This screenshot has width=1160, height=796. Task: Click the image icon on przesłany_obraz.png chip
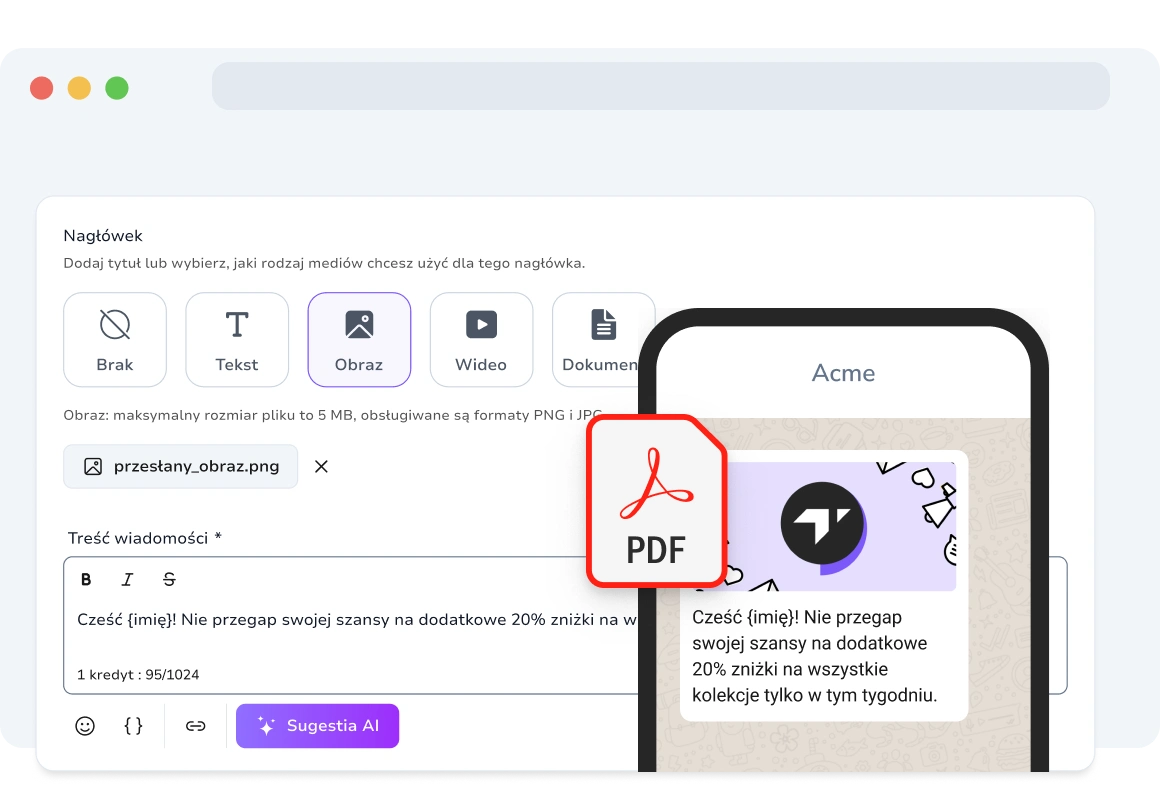(92, 466)
